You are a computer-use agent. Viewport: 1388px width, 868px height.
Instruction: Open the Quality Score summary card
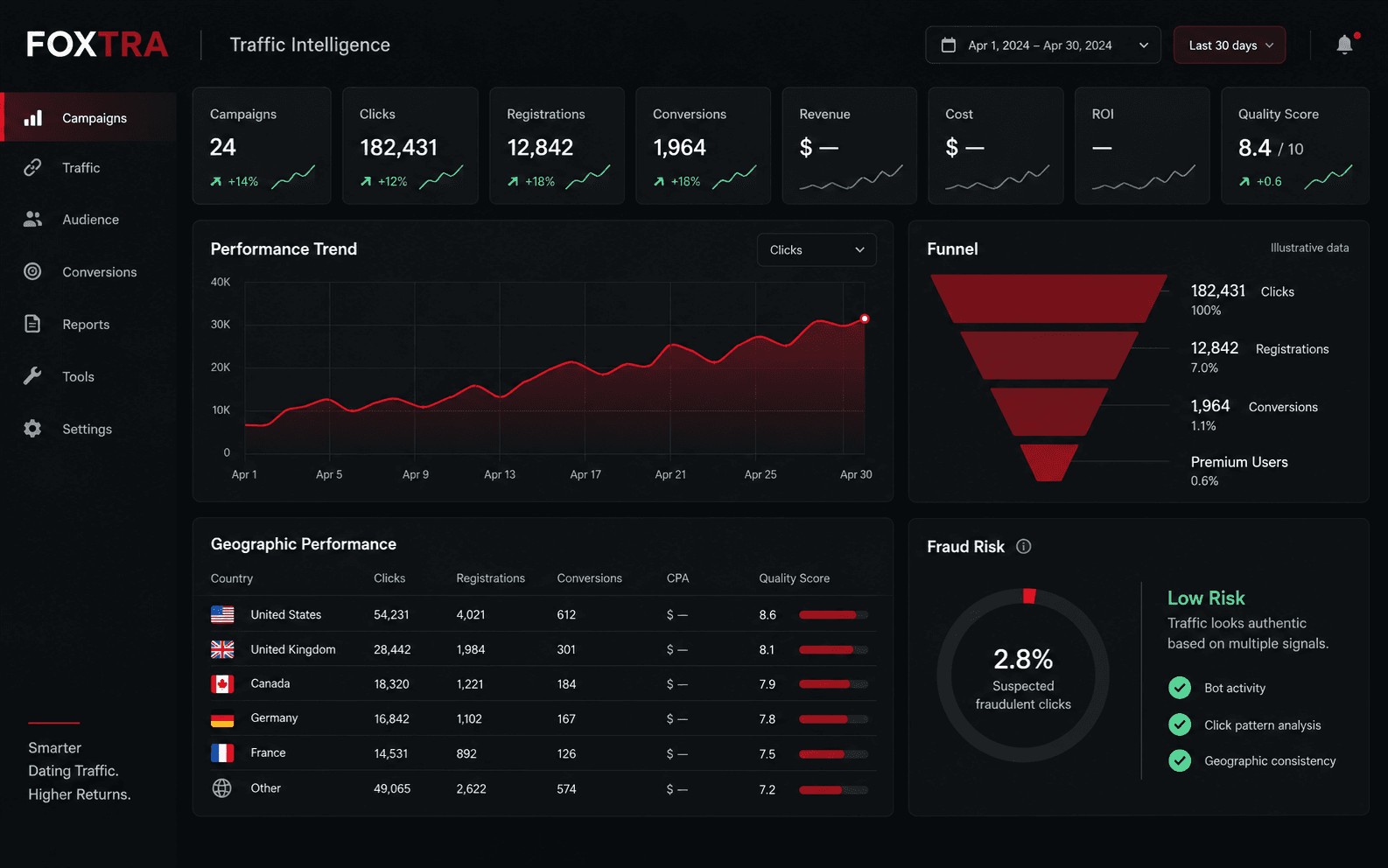pyautogui.click(x=1295, y=145)
